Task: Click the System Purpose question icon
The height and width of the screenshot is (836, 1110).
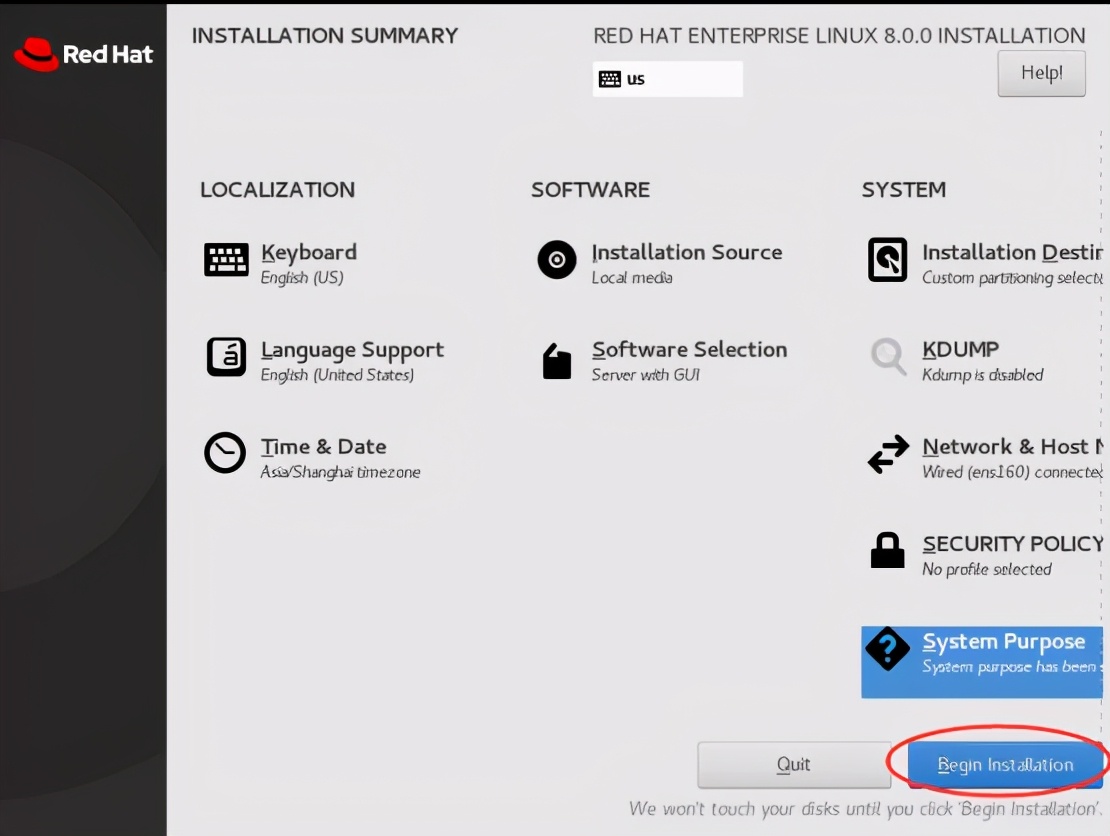Action: coord(888,648)
